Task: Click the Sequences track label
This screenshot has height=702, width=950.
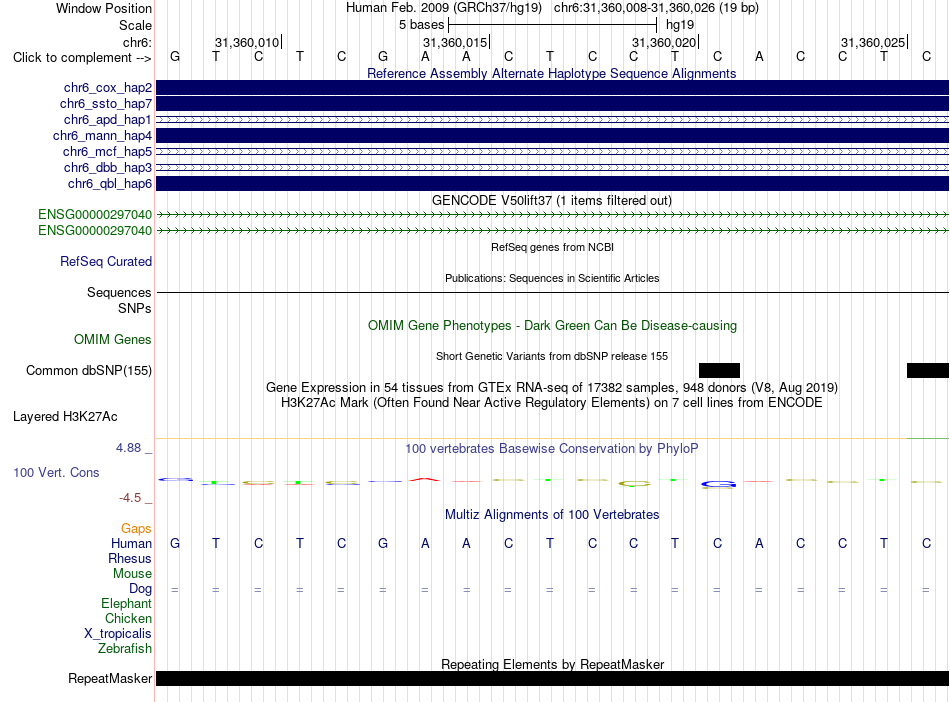Action: (119, 293)
